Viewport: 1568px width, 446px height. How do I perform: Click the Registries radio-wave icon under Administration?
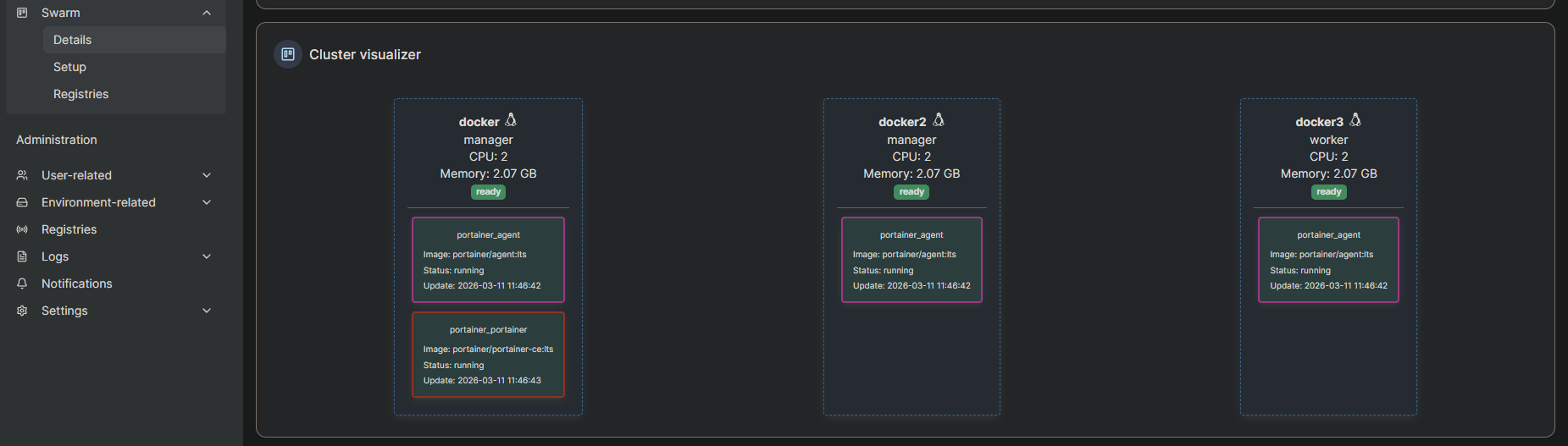pos(22,229)
